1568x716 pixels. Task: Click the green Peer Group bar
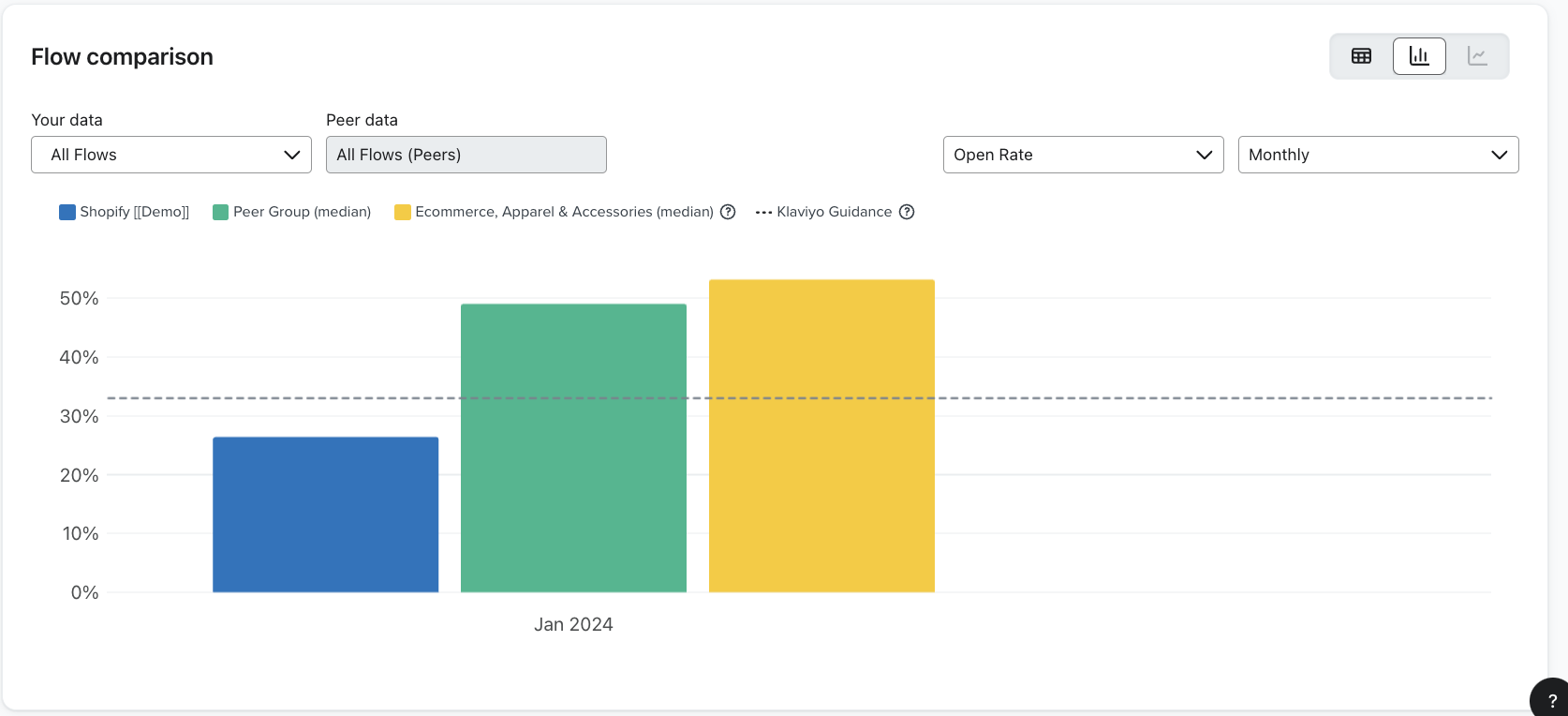[573, 448]
